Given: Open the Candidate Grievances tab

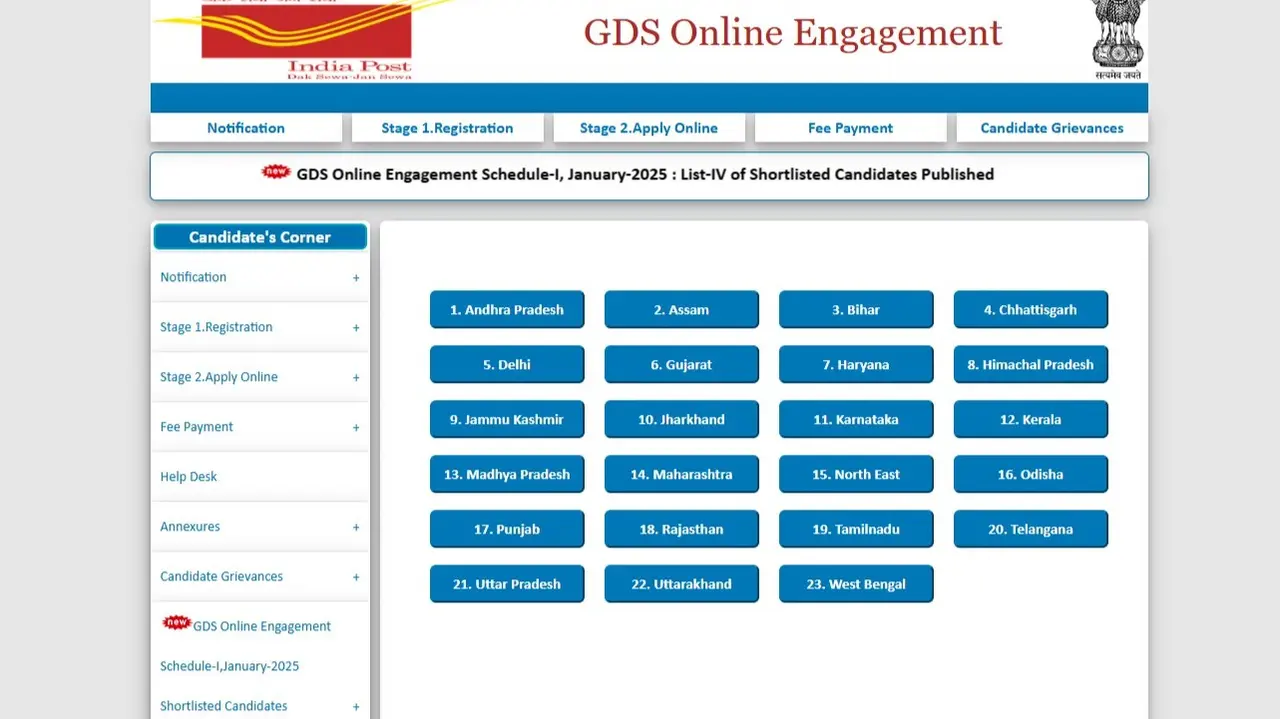Looking at the screenshot, I should (x=1052, y=128).
